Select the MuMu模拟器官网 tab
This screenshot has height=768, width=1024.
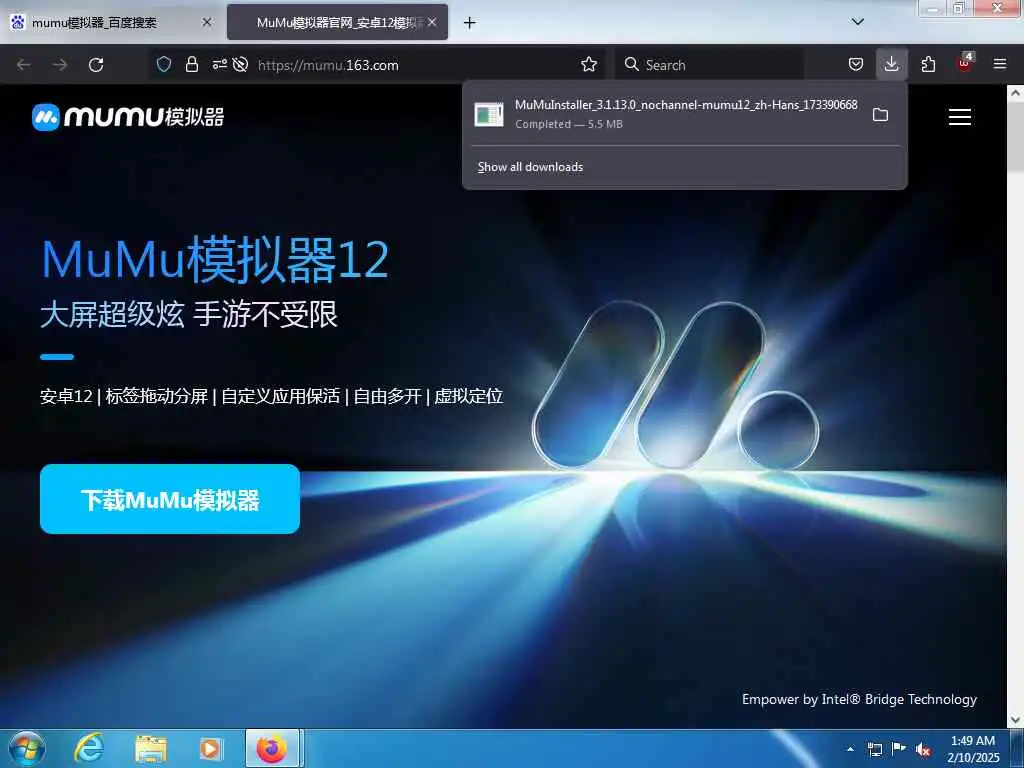click(x=338, y=22)
